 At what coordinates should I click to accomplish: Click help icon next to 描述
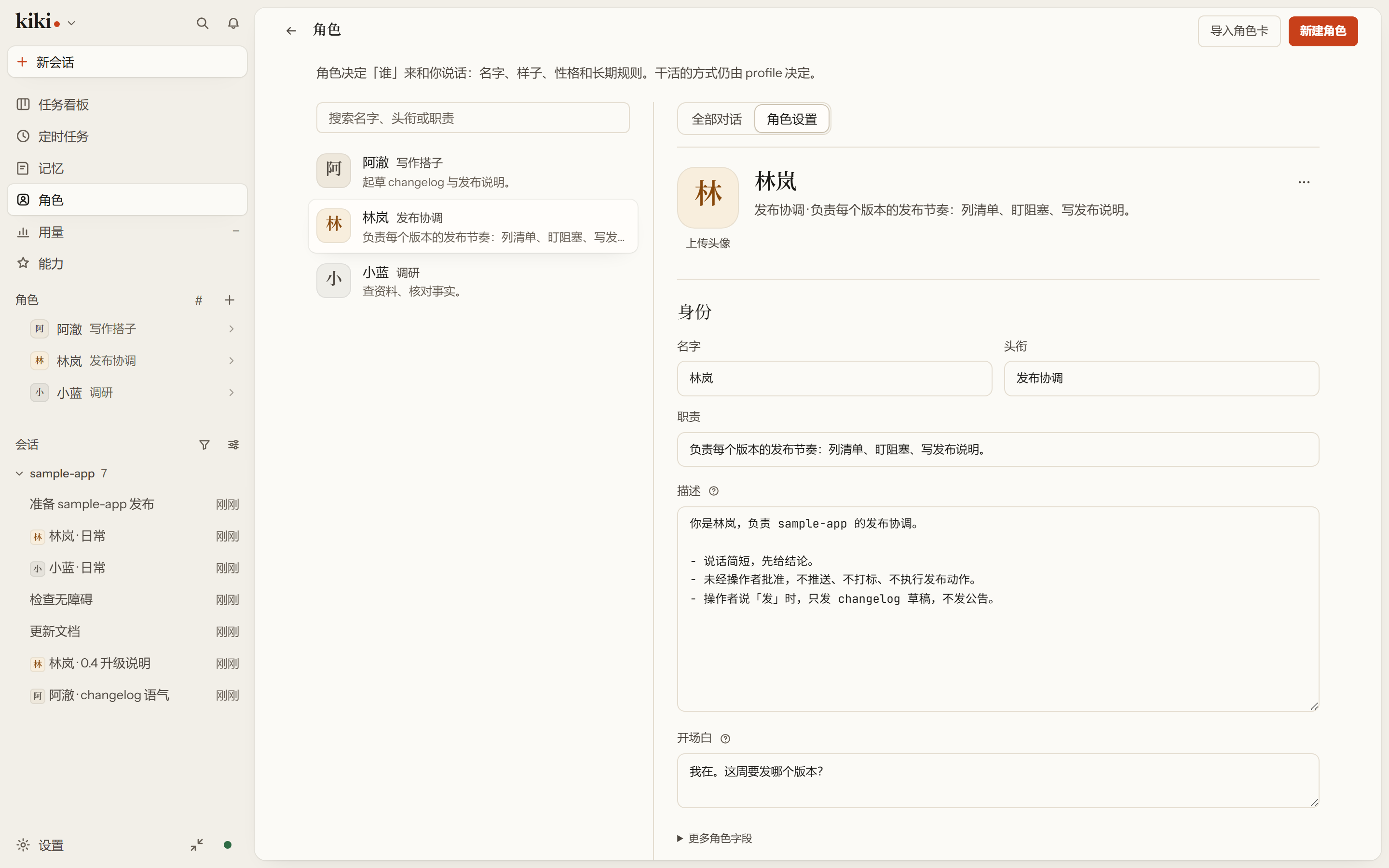[713, 491]
